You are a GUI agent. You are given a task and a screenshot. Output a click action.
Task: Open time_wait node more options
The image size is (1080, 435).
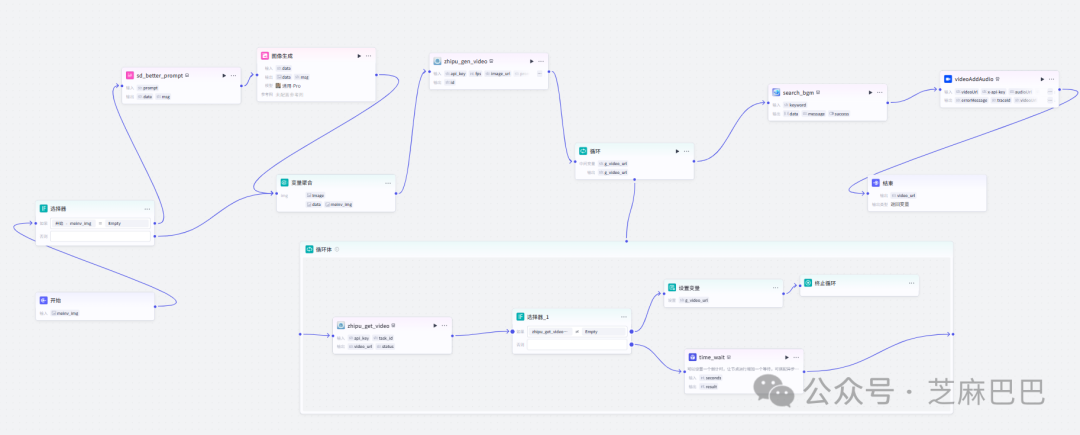tap(796, 357)
